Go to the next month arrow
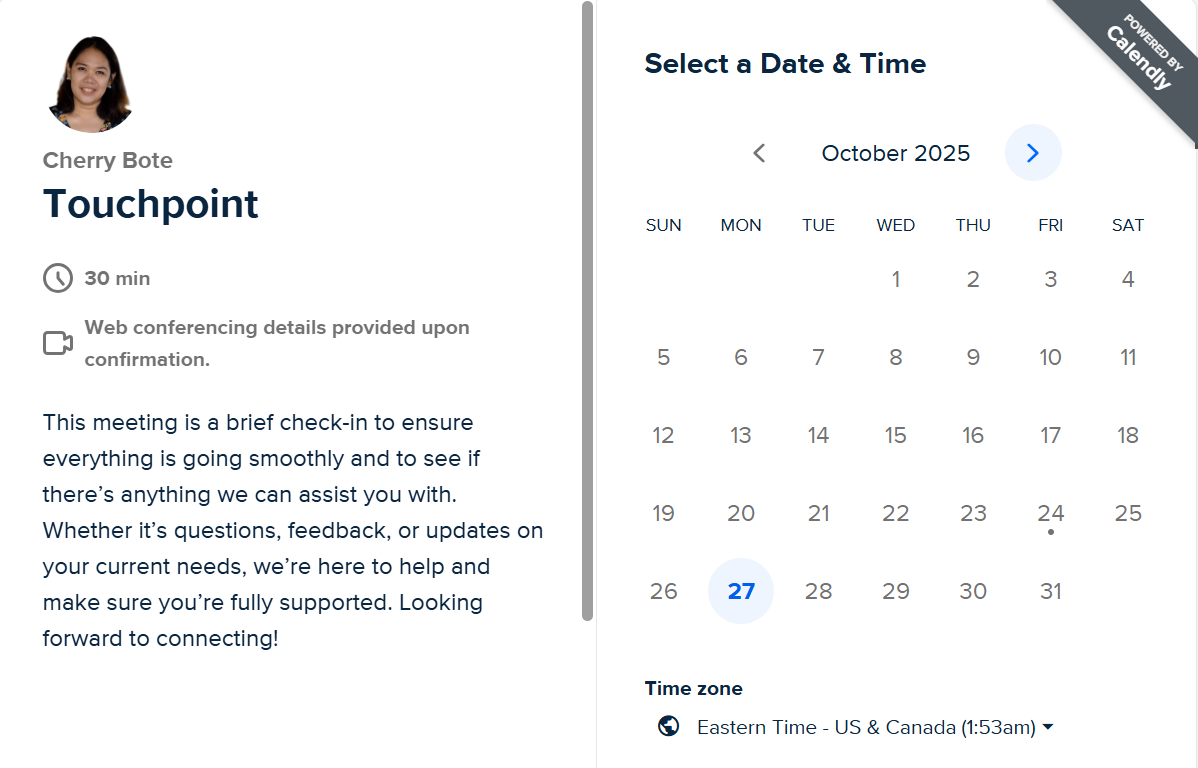This screenshot has width=1198, height=768. [x=1033, y=153]
